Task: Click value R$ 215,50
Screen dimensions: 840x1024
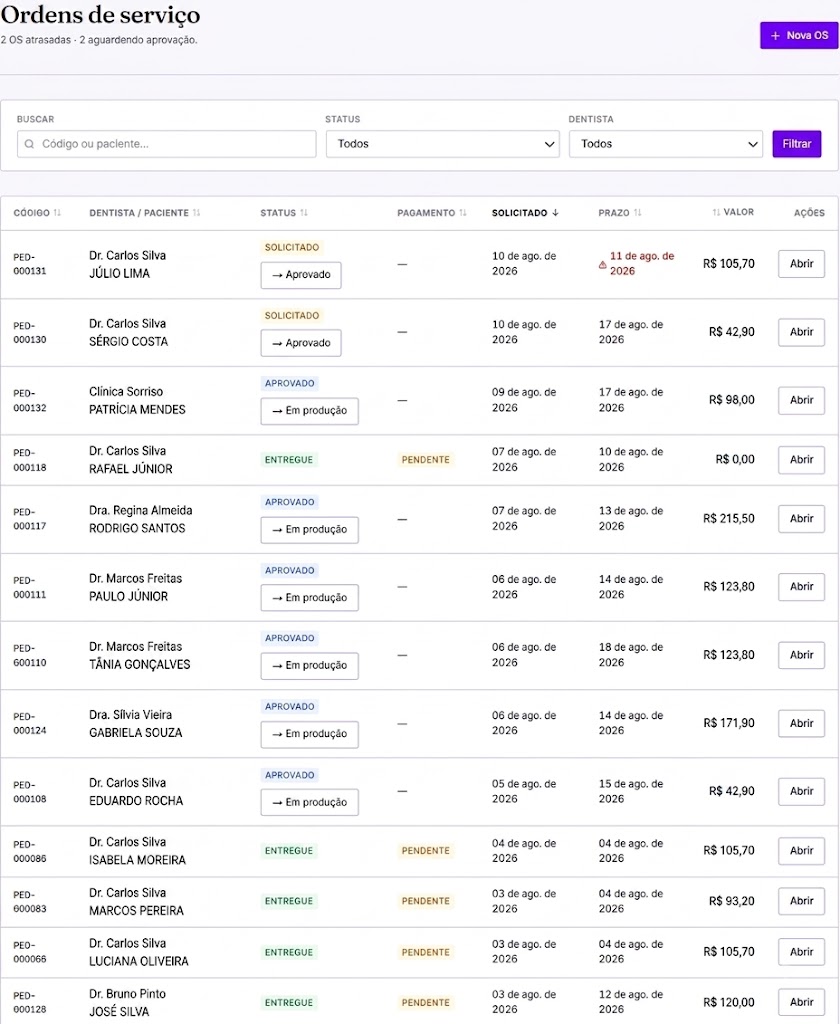Action: pyautogui.click(x=728, y=519)
